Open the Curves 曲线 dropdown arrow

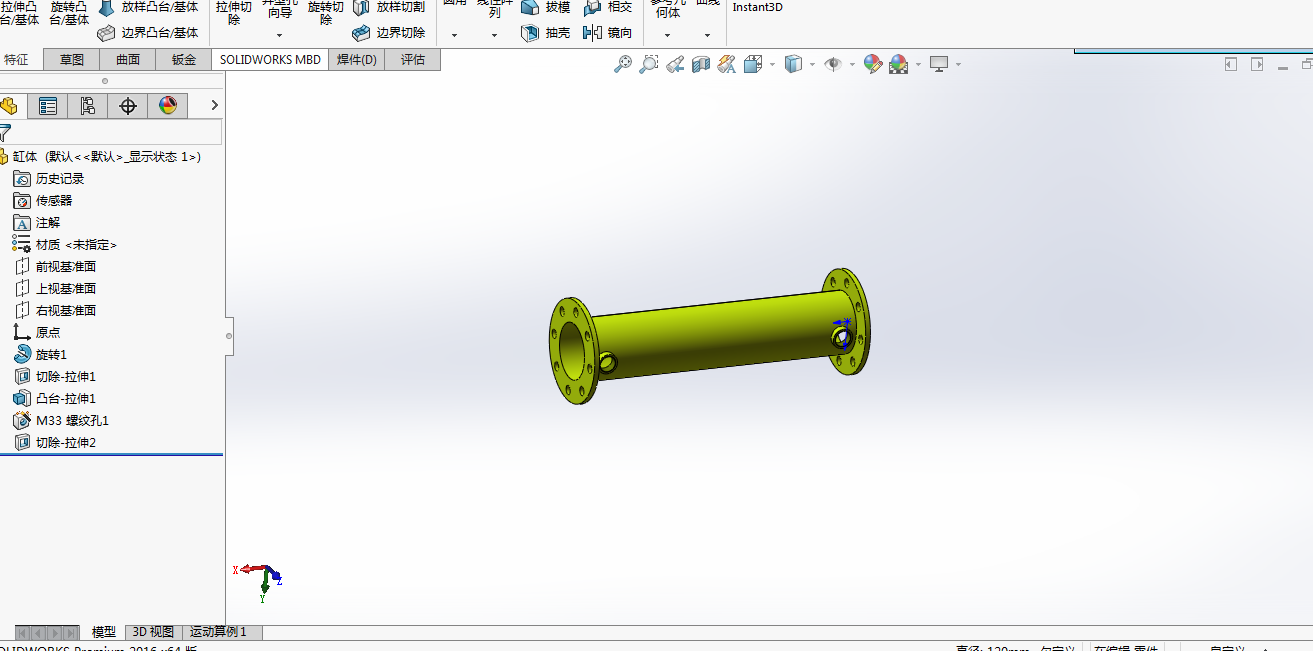707,35
